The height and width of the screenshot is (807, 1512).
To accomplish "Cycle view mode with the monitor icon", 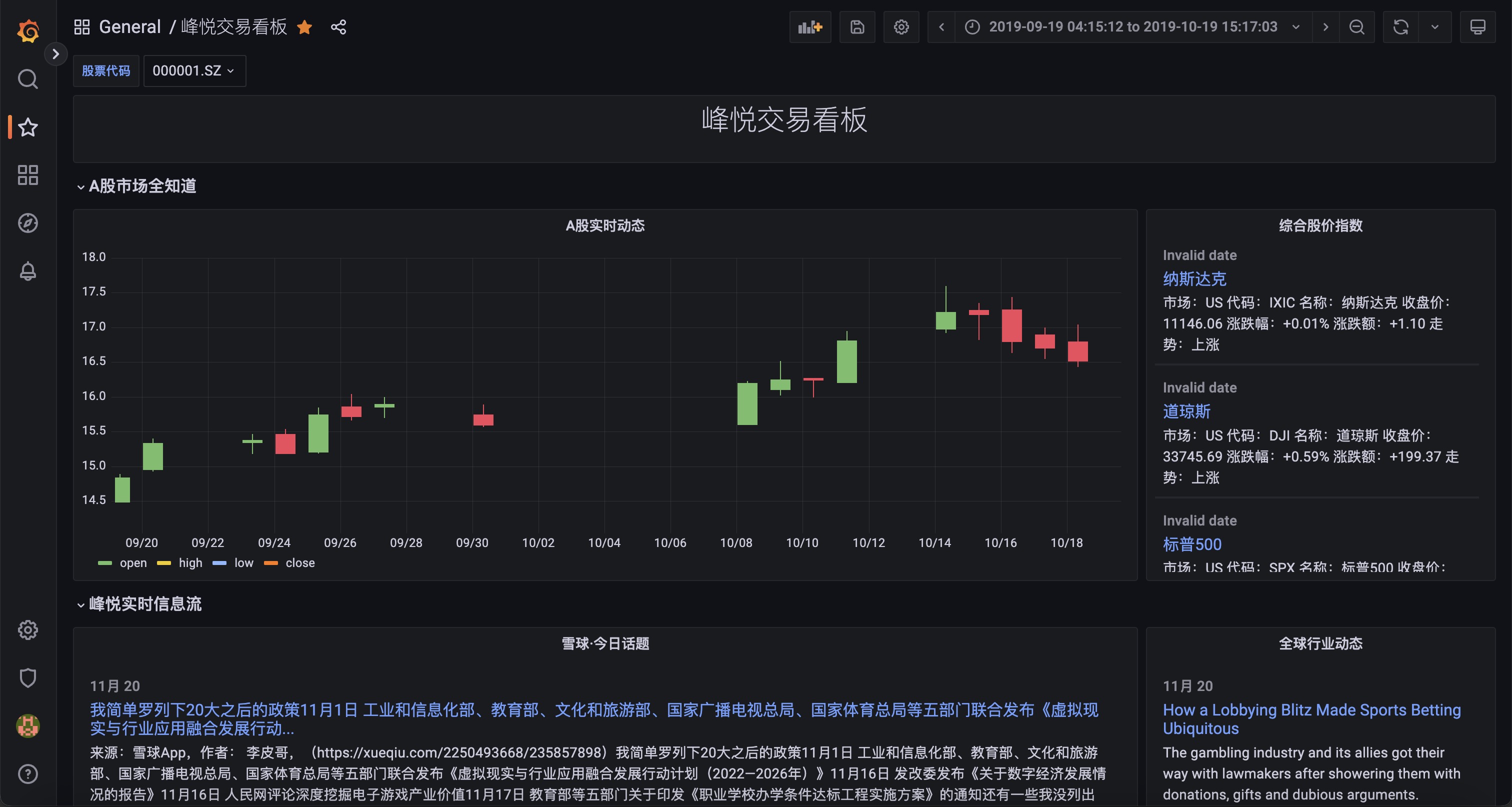I will [x=1477, y=27].
